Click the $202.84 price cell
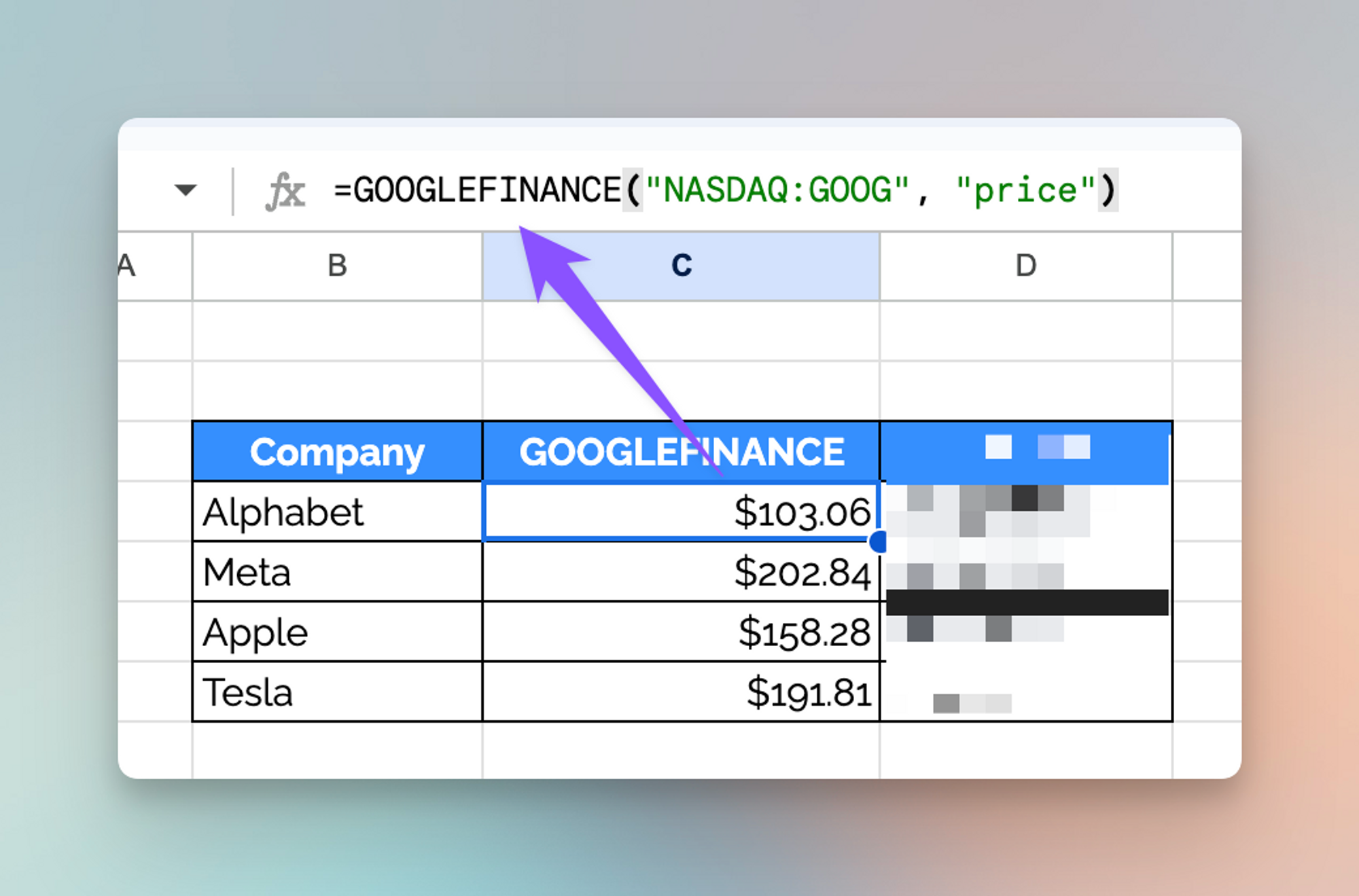The height and width of the screenshot is (896, 1359). 681,572
